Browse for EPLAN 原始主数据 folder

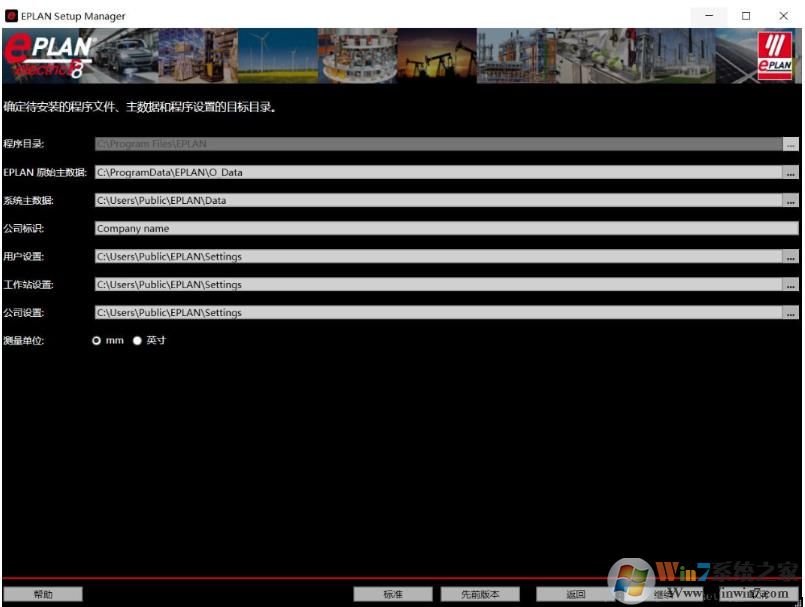[x=791, y=173]
